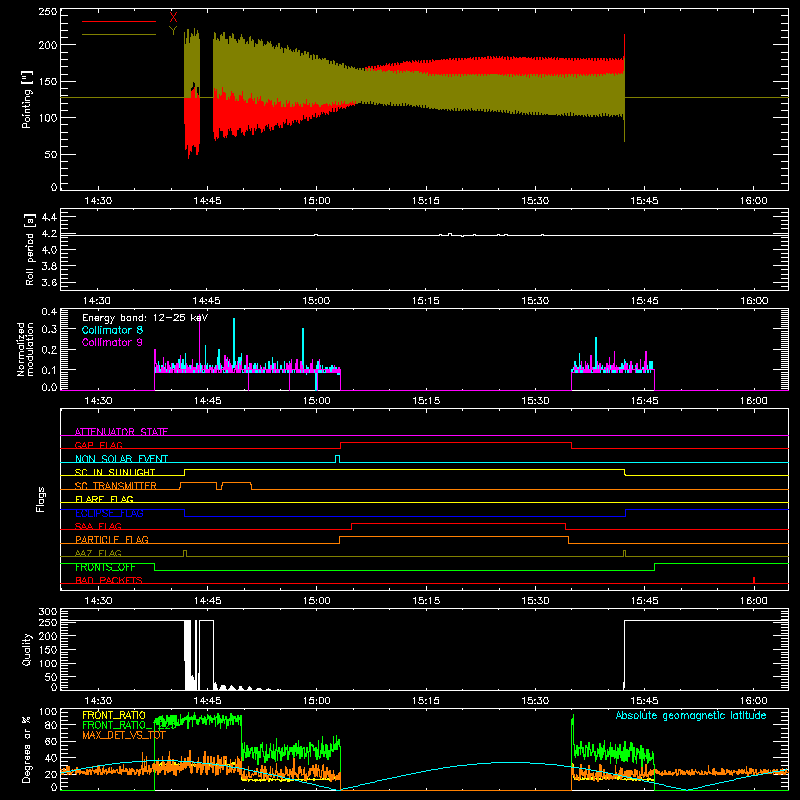Click the 15:15 label under Roll period plot
This screenshot has height=800, width=800.
[x=426, y=301]
